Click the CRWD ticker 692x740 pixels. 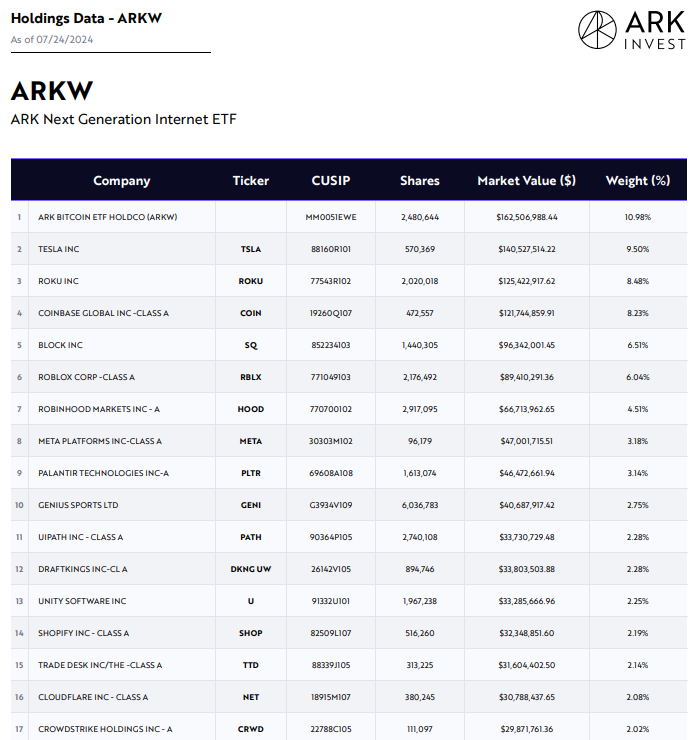click(x=251, y=729)
